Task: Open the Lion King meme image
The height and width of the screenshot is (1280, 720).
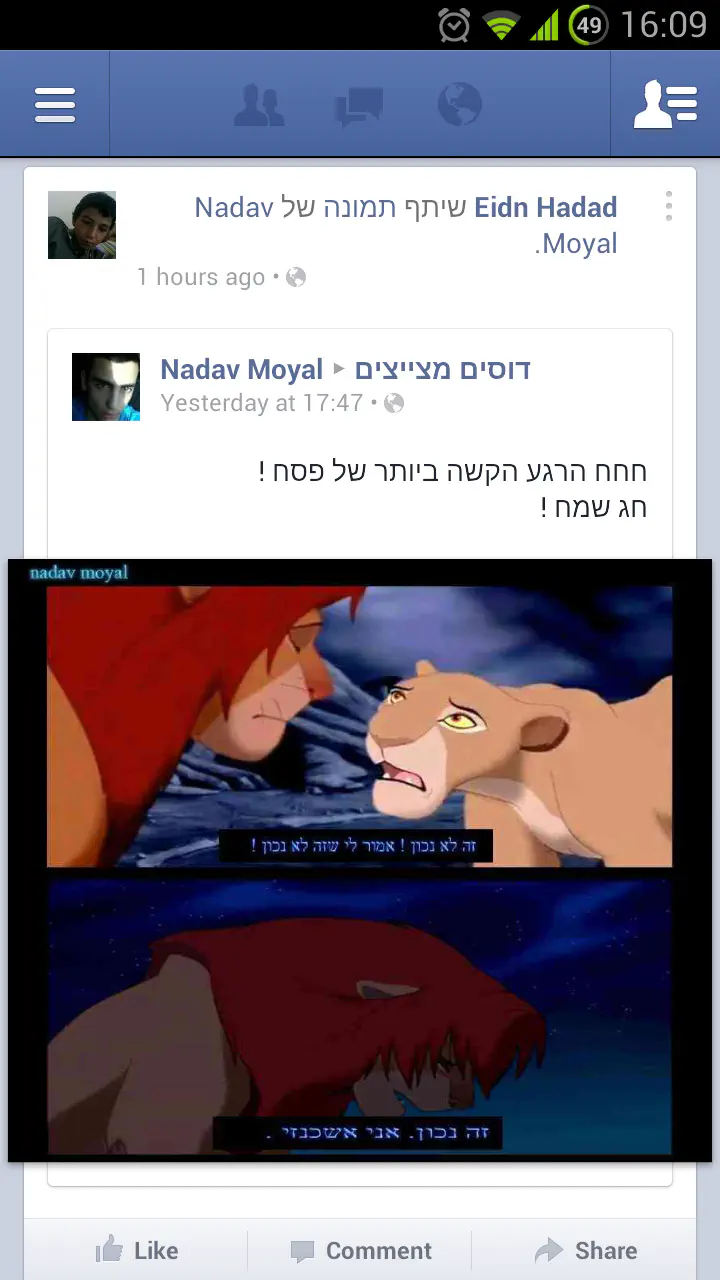Action: (x=360, y=860)
